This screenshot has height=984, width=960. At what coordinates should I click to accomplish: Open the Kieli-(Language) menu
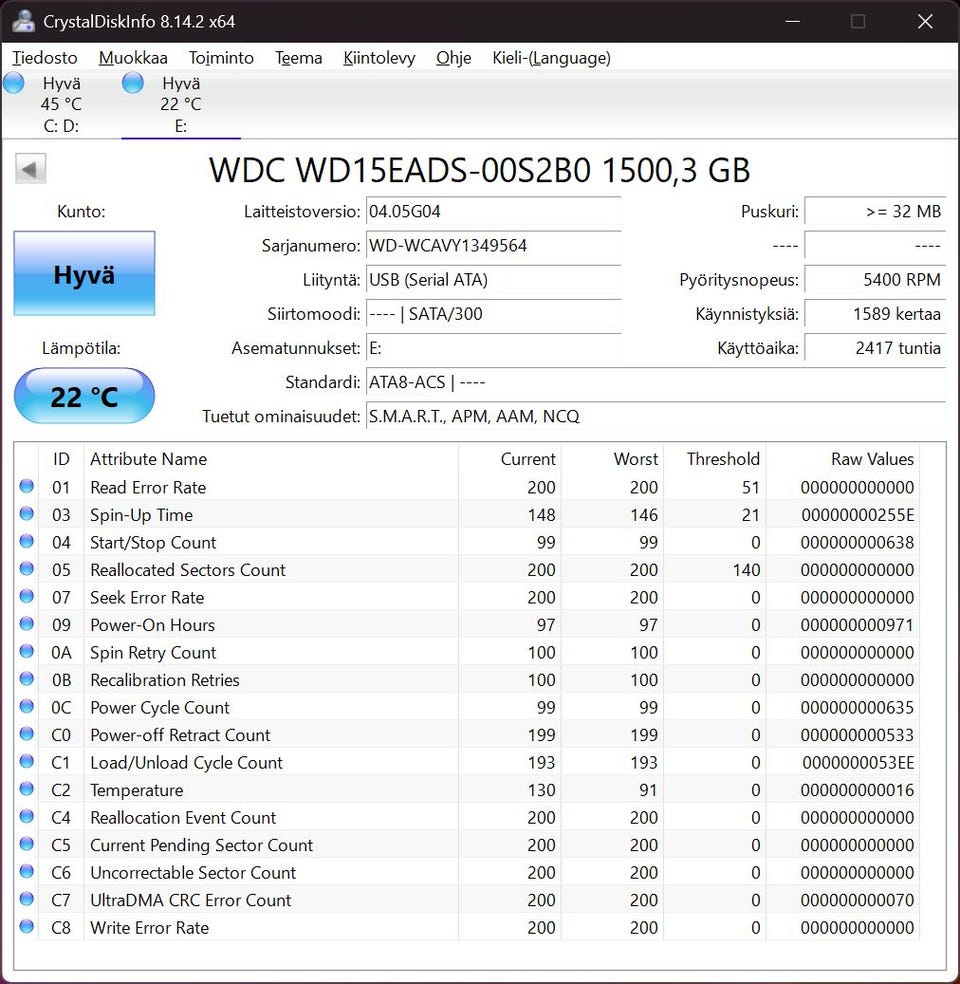552,58
